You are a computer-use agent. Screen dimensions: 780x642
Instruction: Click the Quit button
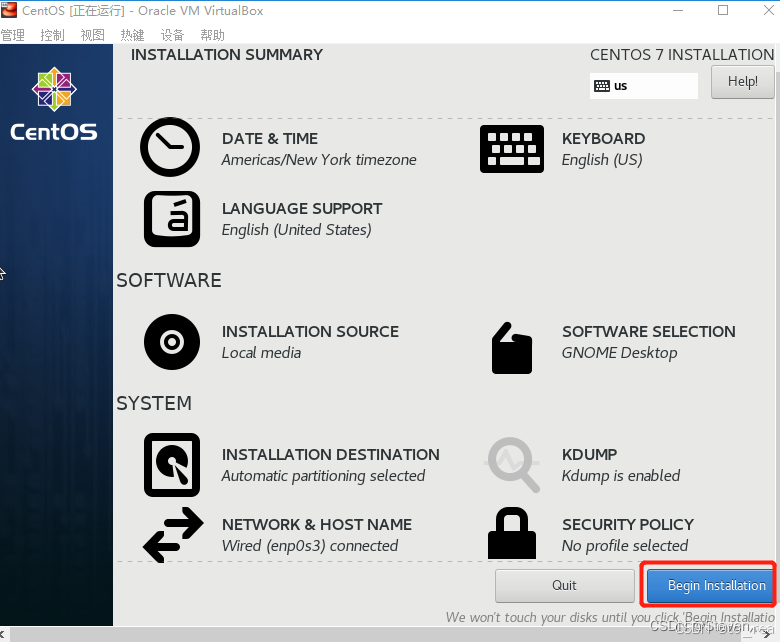[564, 585]
